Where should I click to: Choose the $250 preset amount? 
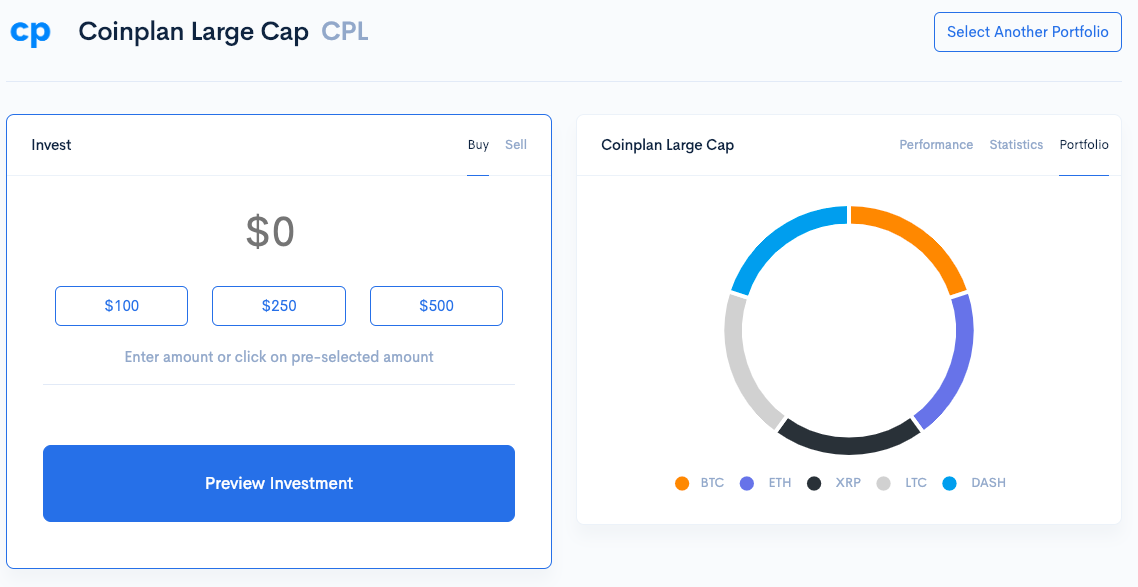(278, 306)
